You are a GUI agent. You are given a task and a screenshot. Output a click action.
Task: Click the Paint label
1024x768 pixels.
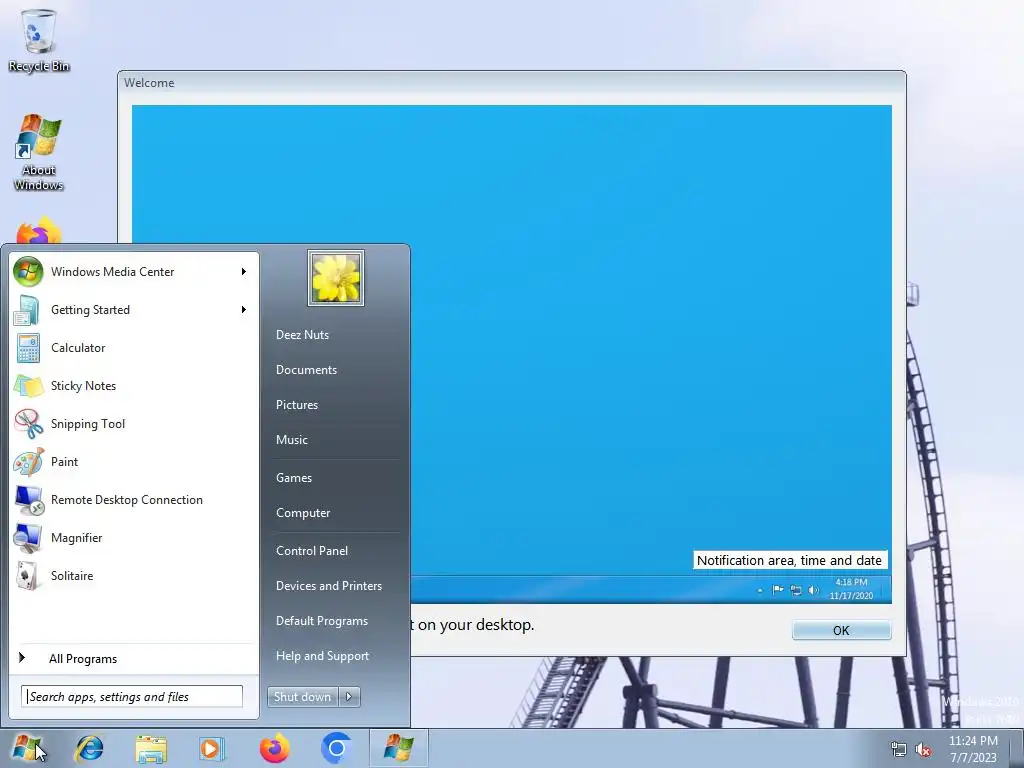click(64, 462)
